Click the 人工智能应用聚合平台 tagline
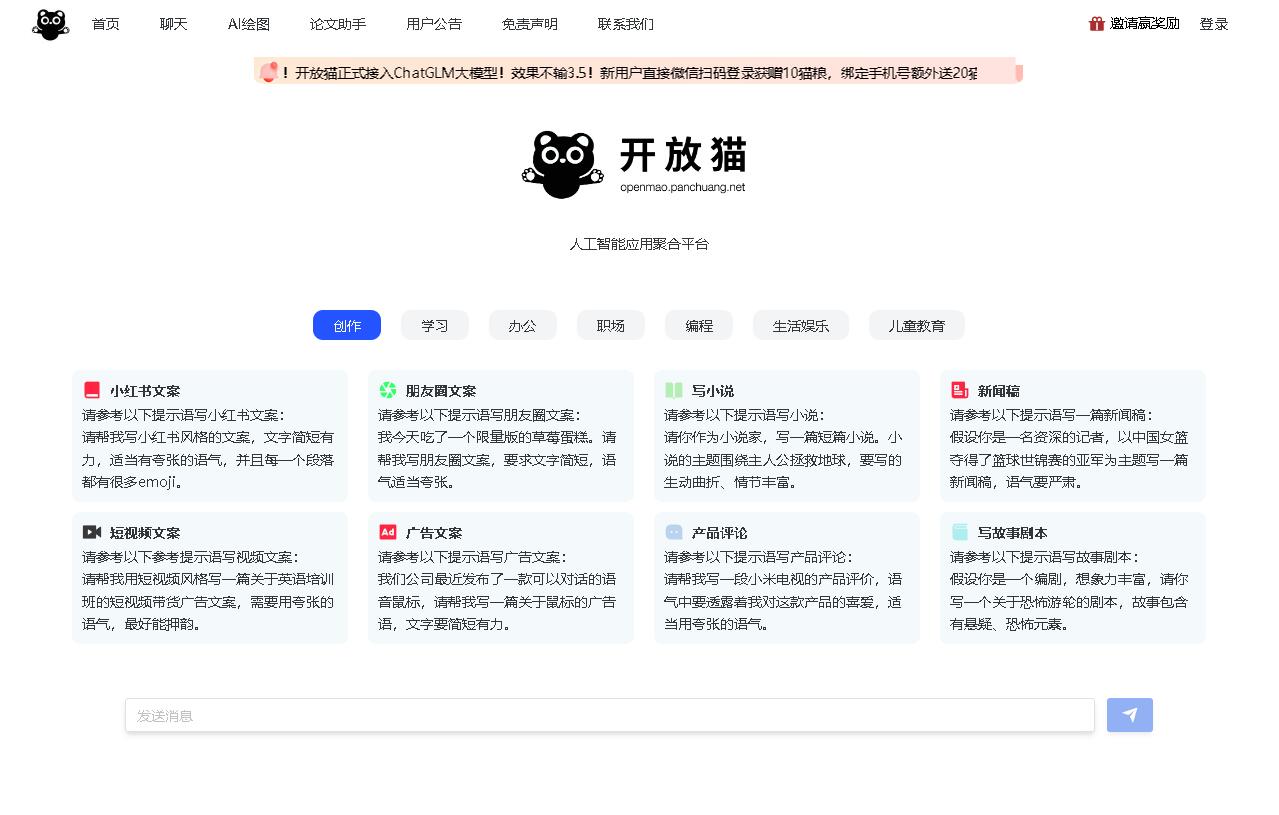 [x=639, y=244]
